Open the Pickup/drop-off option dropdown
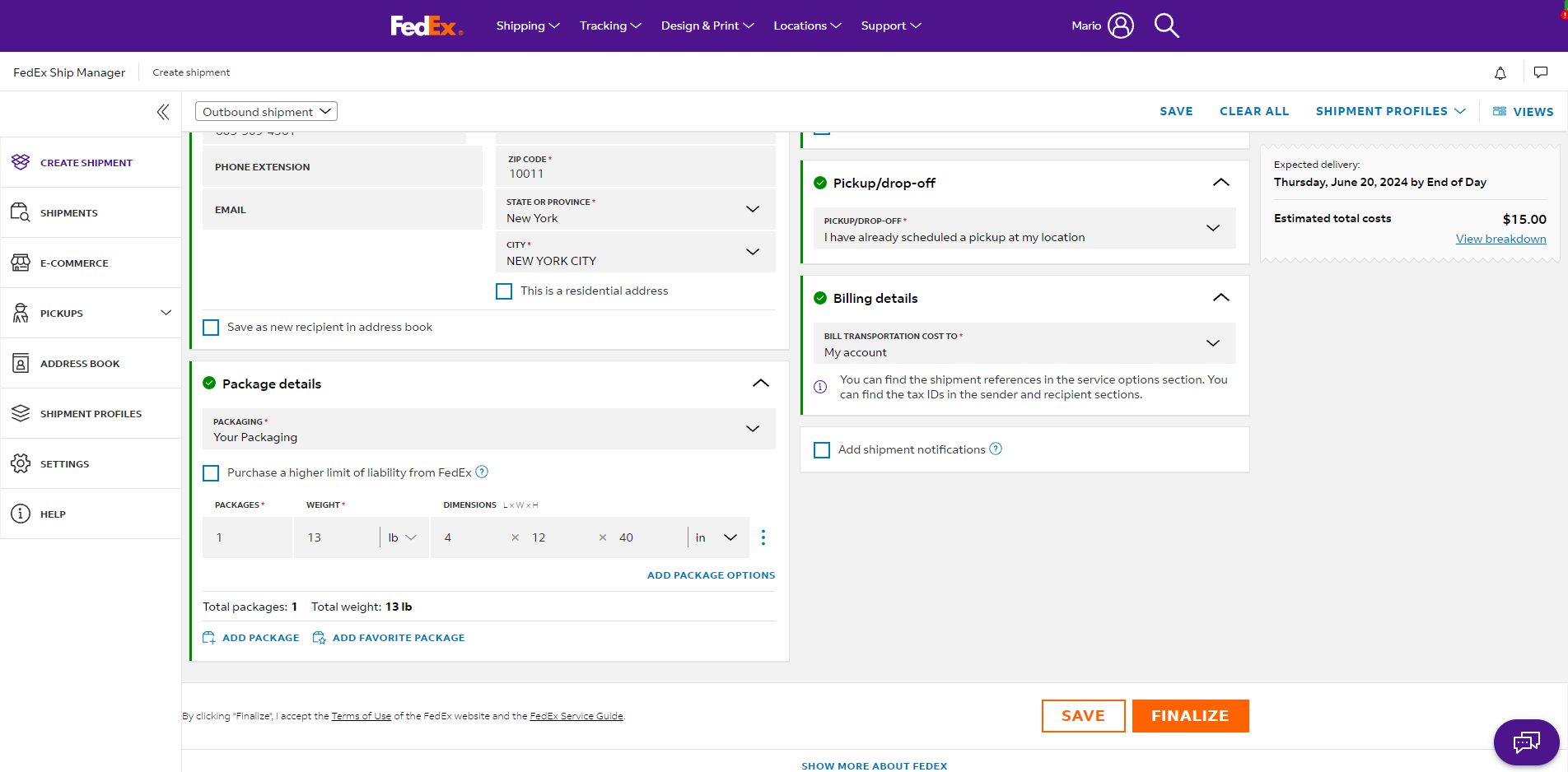Screen dimensions: 1568x772 1024,229
